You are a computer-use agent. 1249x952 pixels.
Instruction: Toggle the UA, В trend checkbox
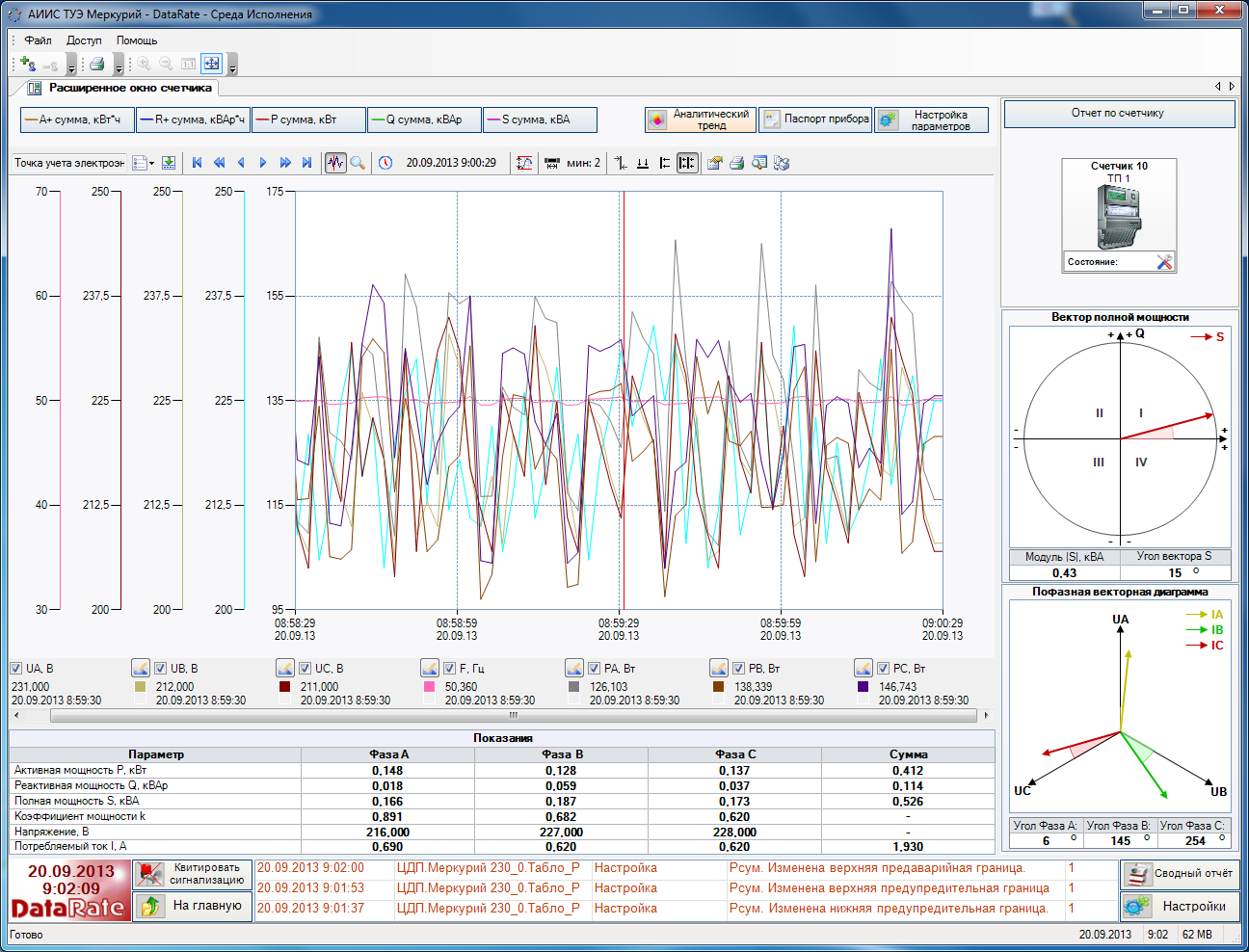16,668
